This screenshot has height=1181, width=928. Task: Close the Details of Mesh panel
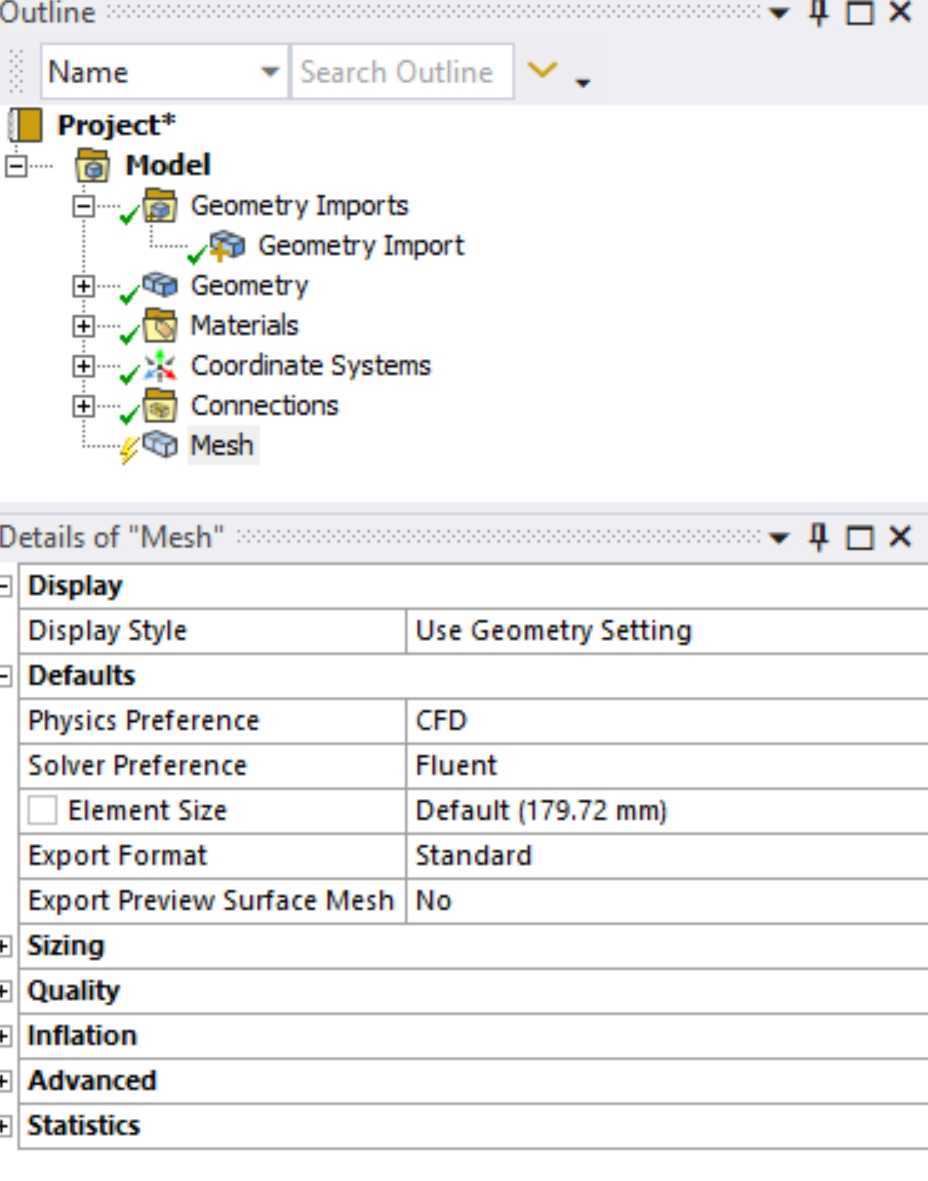[900, 536]
